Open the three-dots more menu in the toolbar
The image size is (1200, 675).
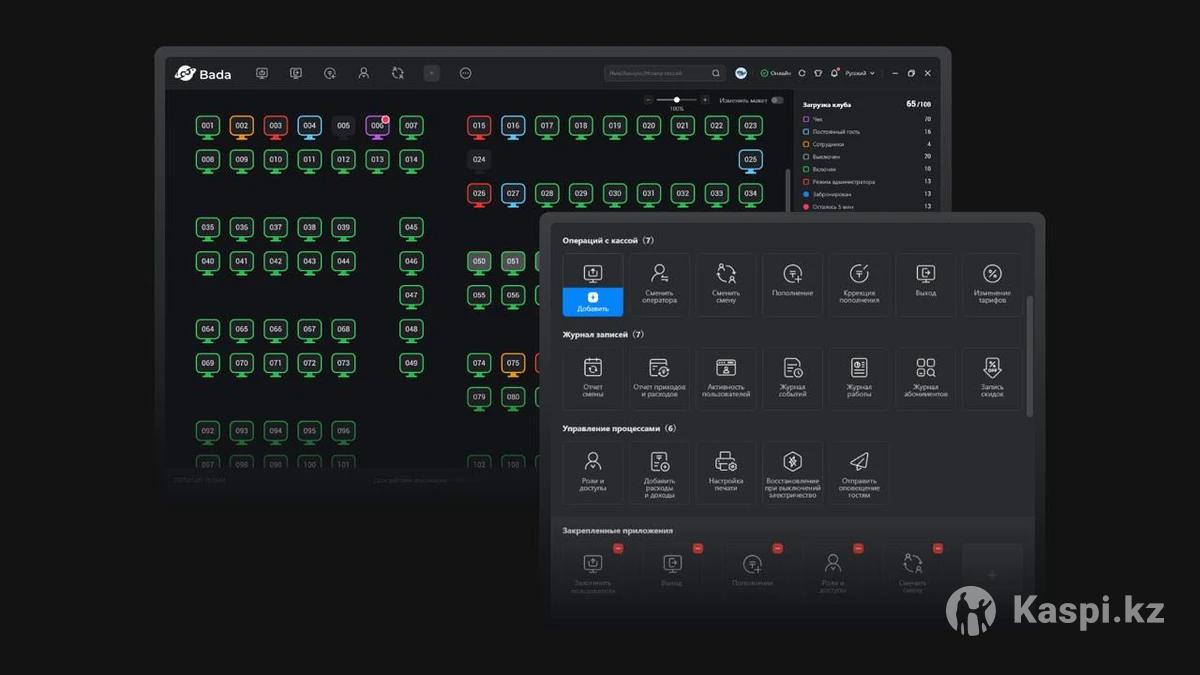tap(465, 73)
